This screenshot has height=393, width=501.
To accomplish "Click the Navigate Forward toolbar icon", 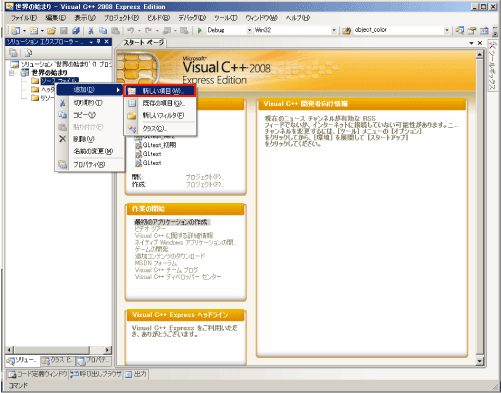I will click(x=184, y=30).
